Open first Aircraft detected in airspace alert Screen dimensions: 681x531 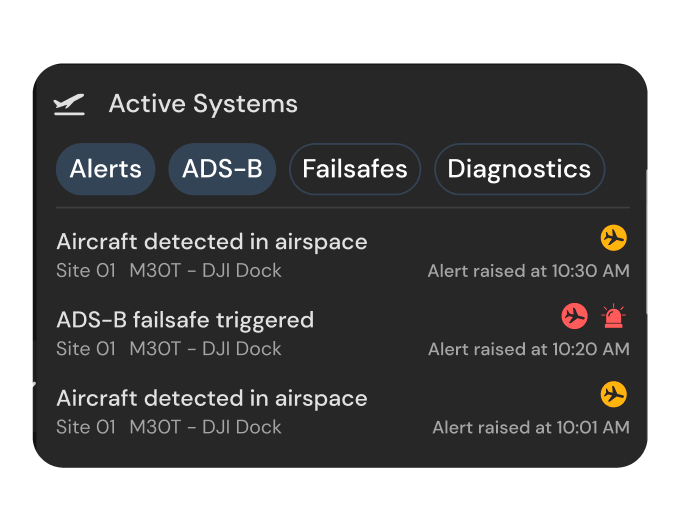[x=343, y=255]
